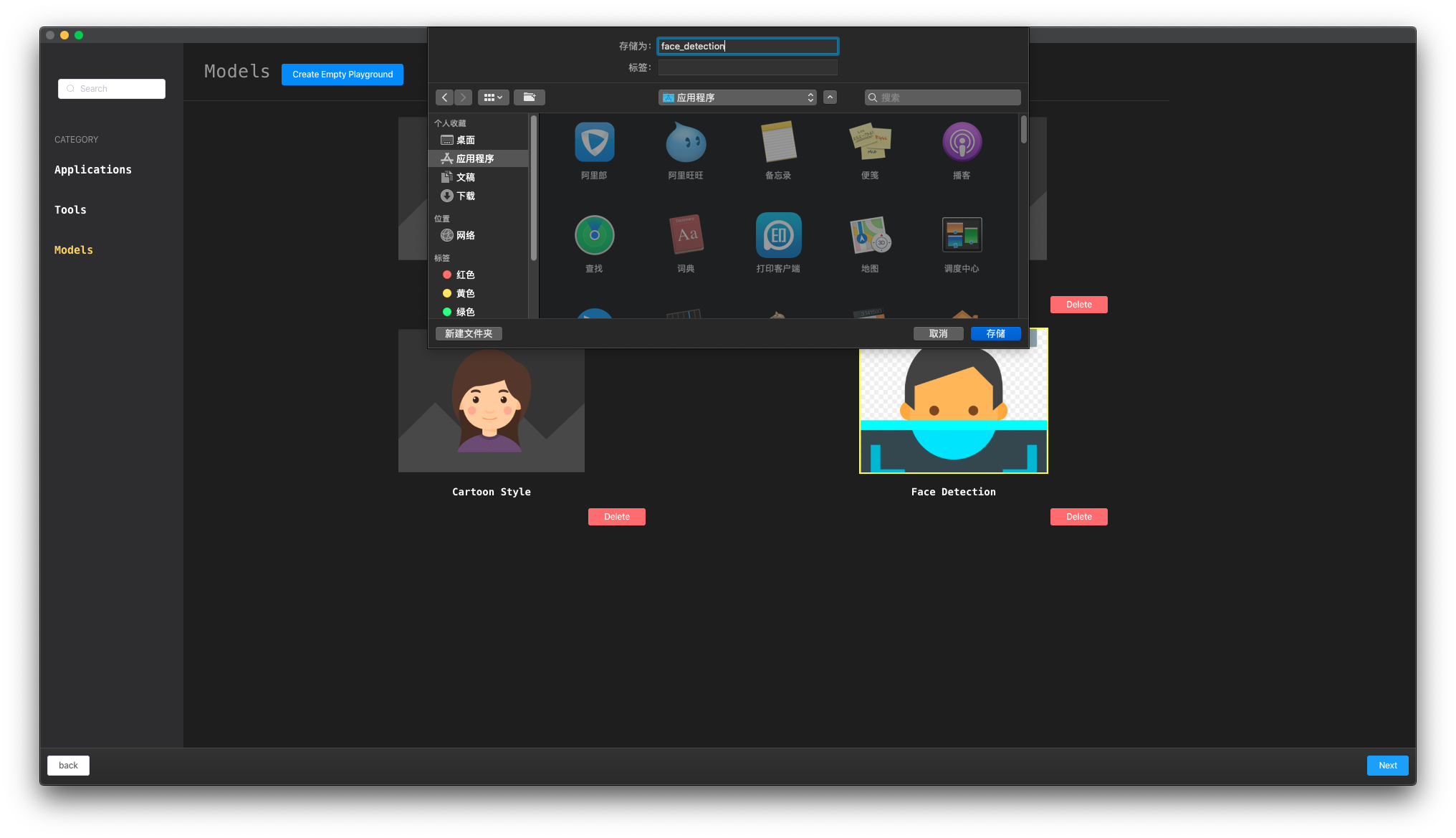Click the Dictionary (词典) app icon
This screenshot has height=838, width=1456.
[686, 236]
